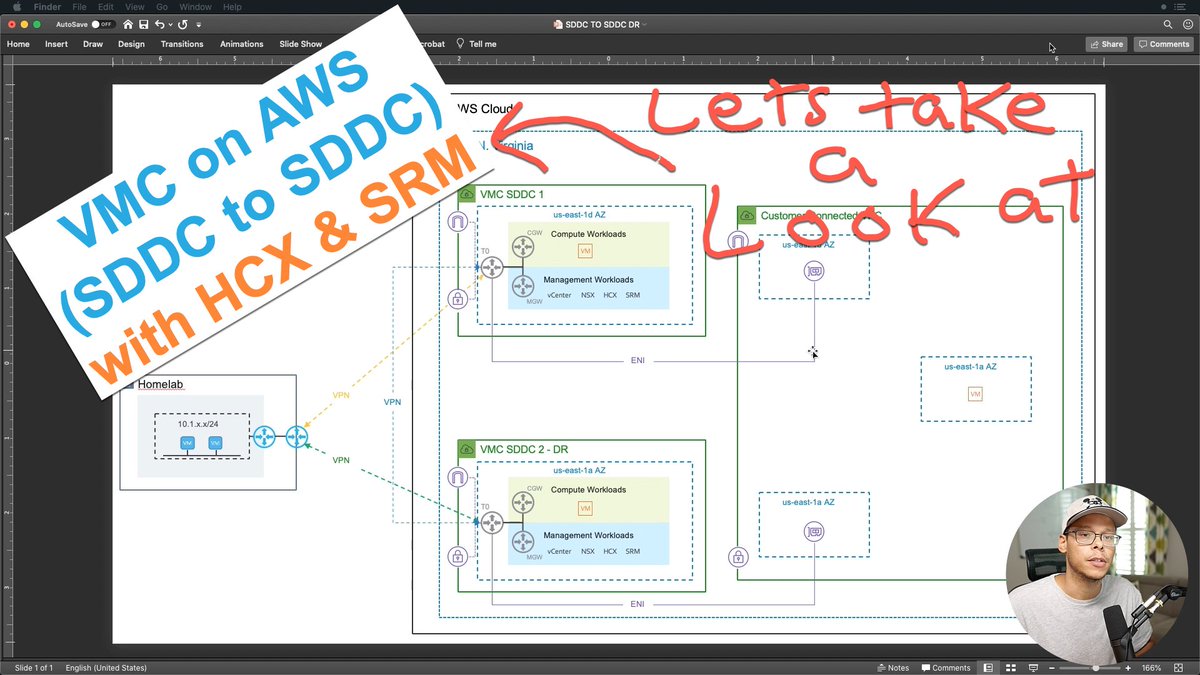Click English (United States) language in status bar

click(106, 667)
